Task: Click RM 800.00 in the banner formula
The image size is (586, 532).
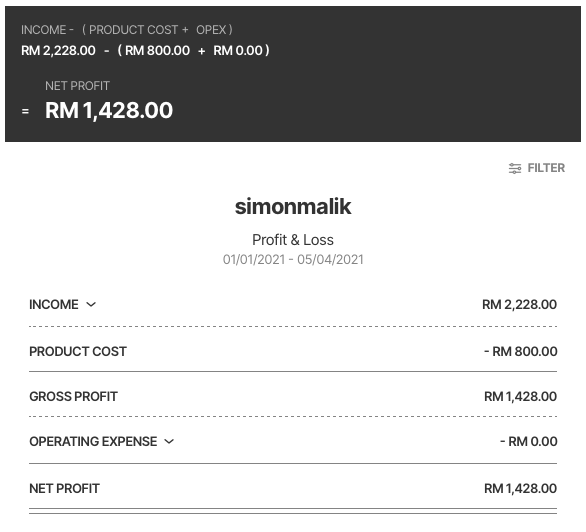Action: pos(157,50)
